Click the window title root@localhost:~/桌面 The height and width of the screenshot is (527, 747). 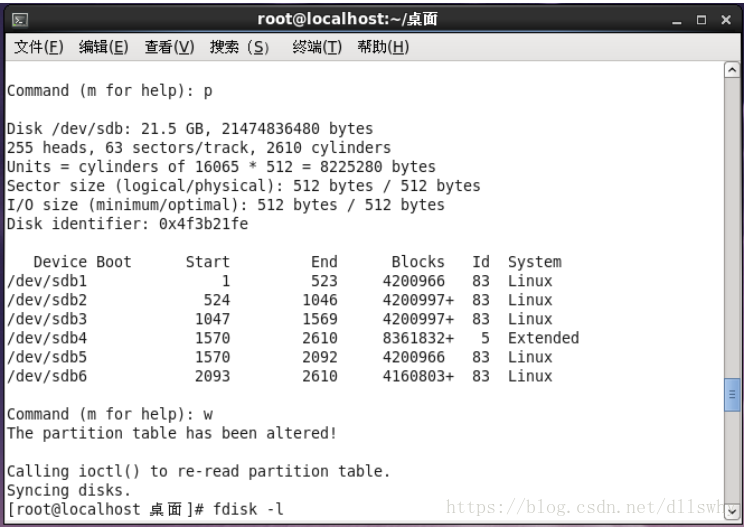pyautogui.click(x=347, y=19)
